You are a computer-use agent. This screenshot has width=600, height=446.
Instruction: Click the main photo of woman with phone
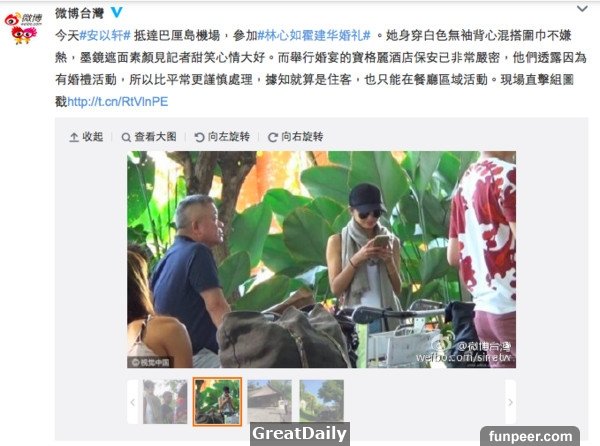(x=321, y=259)
